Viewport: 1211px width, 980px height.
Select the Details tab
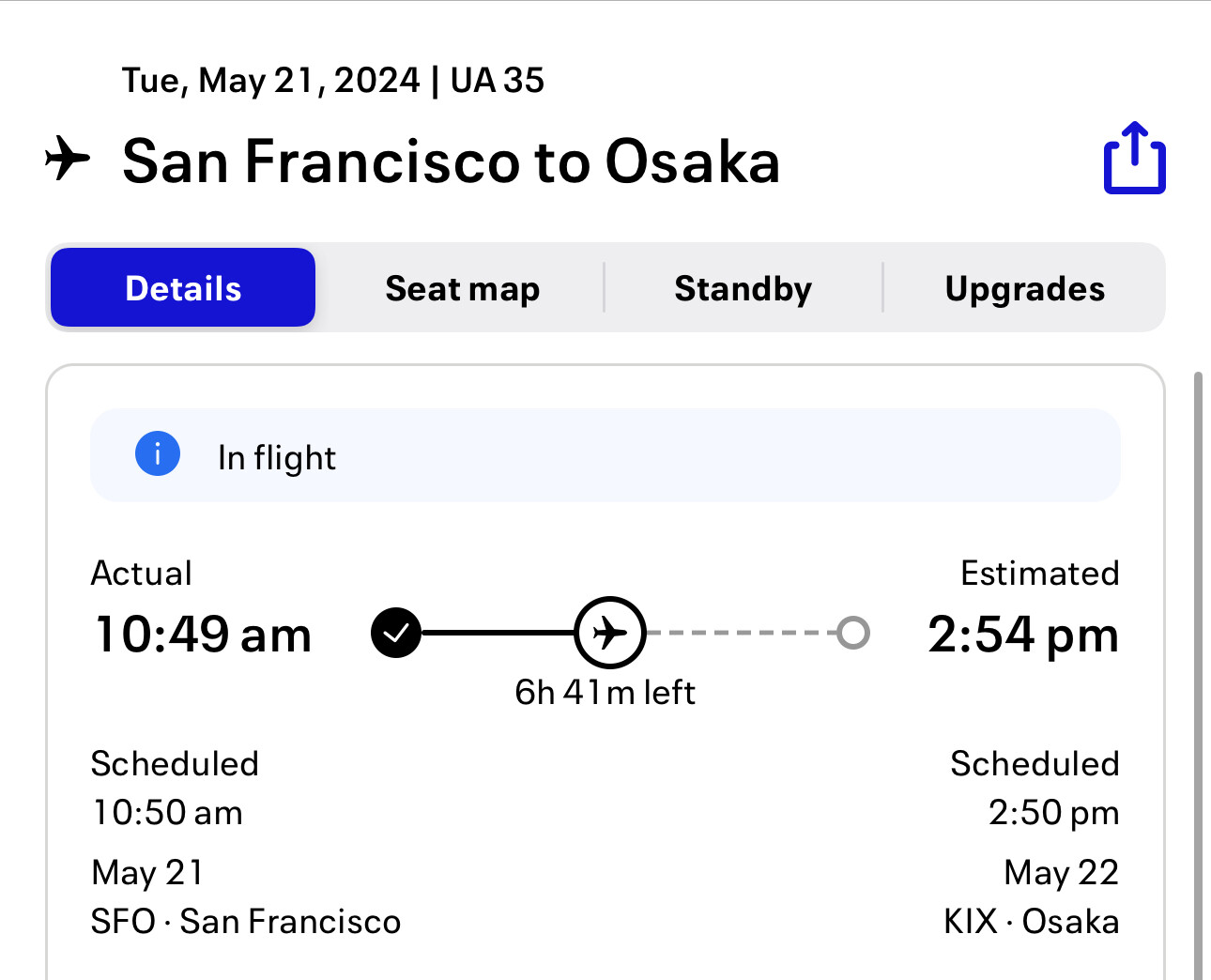pyautogui.click(x=183, y=288)
